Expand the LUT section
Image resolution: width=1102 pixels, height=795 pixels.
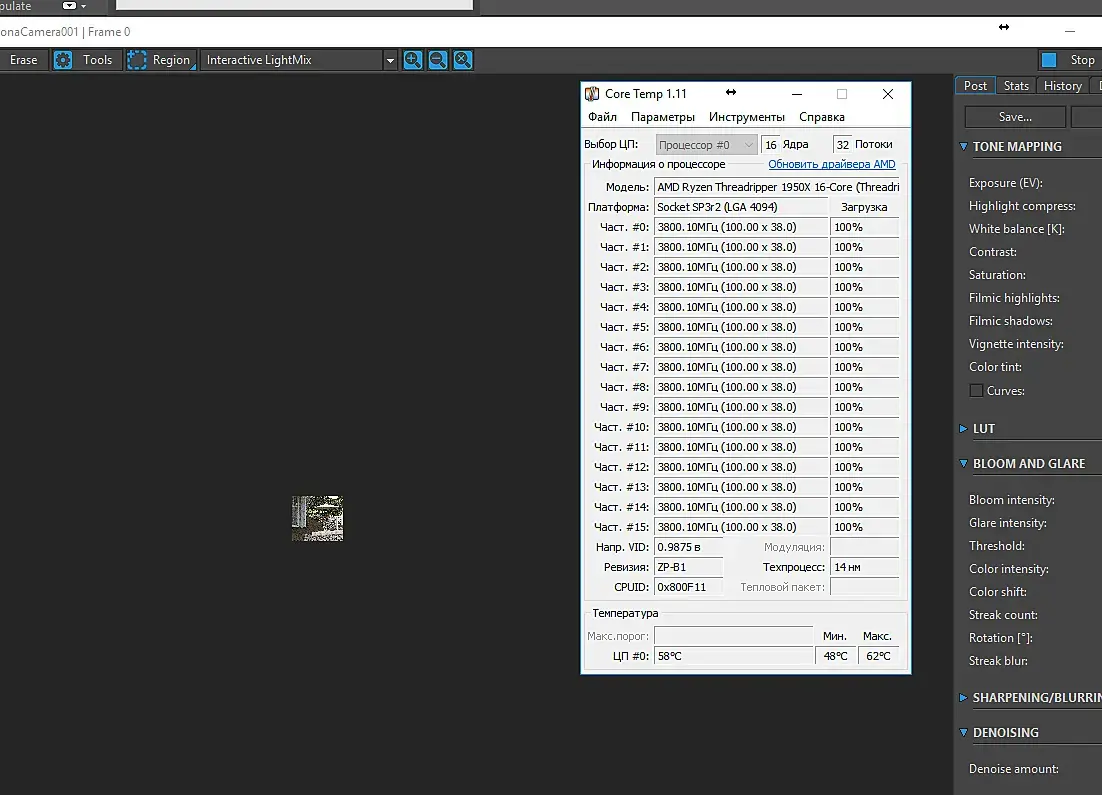coord(964,428)
